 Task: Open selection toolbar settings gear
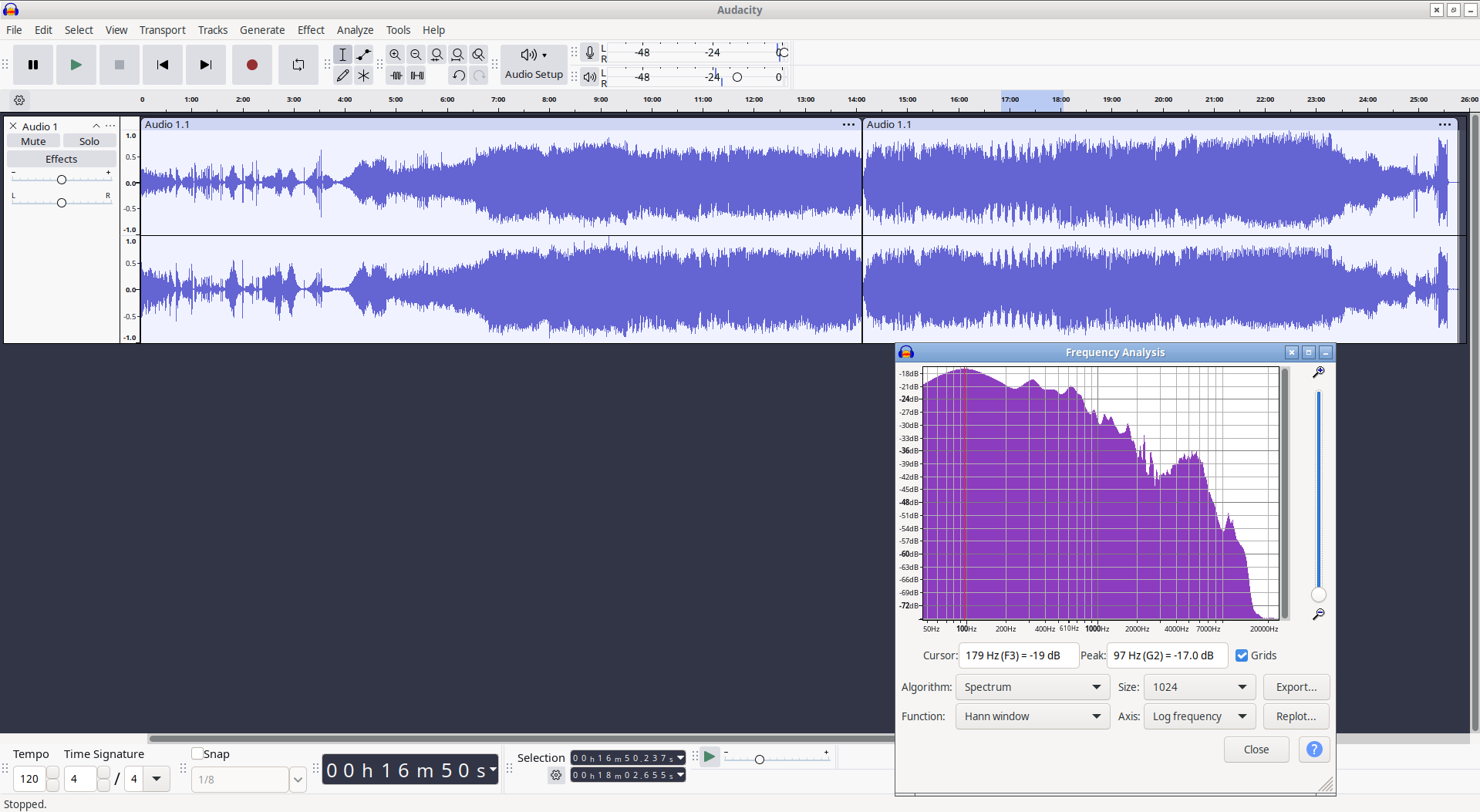(556, 776)
